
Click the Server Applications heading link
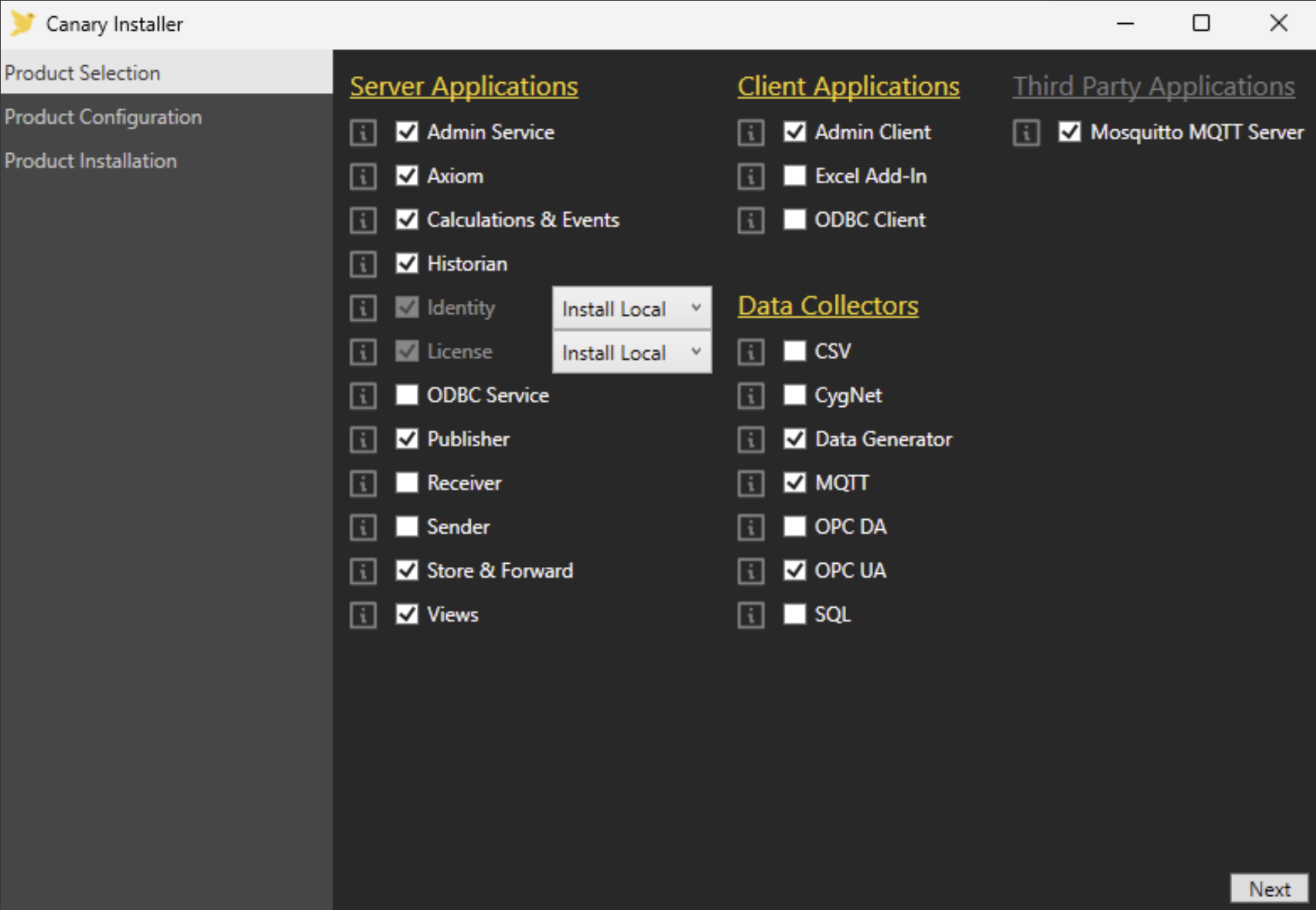[x=464, y=86]
